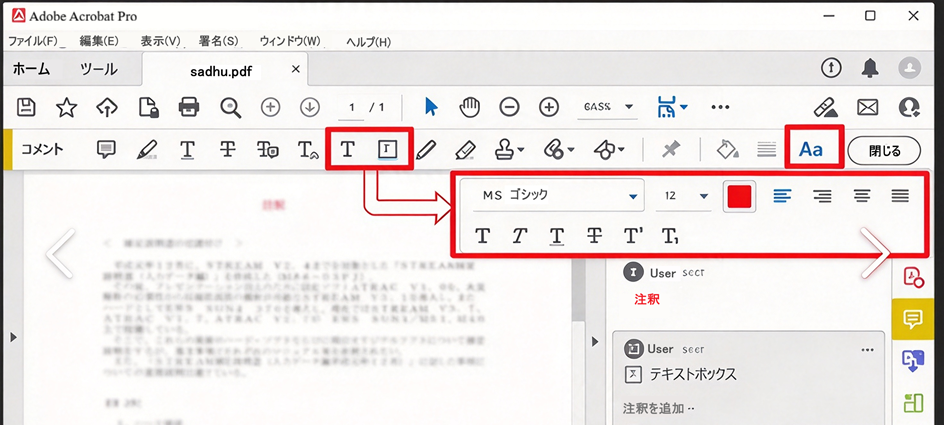The width and height of the screenshot is (944, 425).
Task: Select the highlight text pen tool
Action: click(146, 149)
